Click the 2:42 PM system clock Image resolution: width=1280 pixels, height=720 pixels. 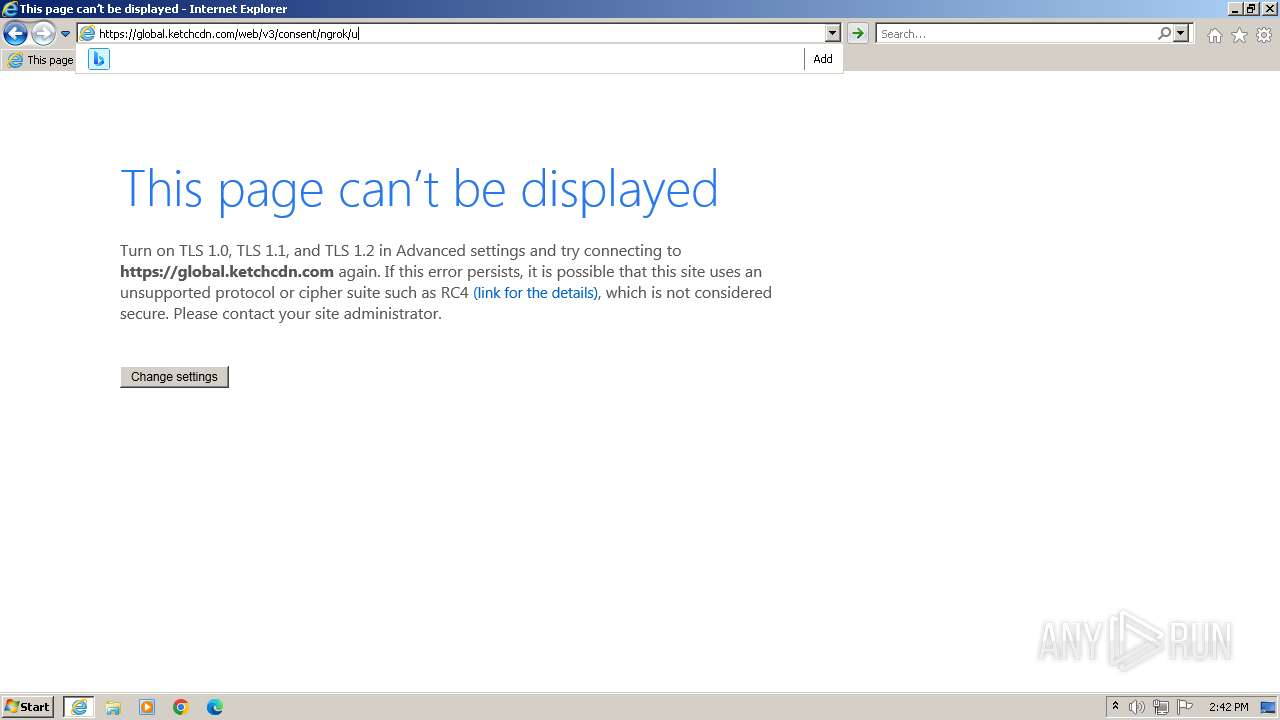[1228, 707]
